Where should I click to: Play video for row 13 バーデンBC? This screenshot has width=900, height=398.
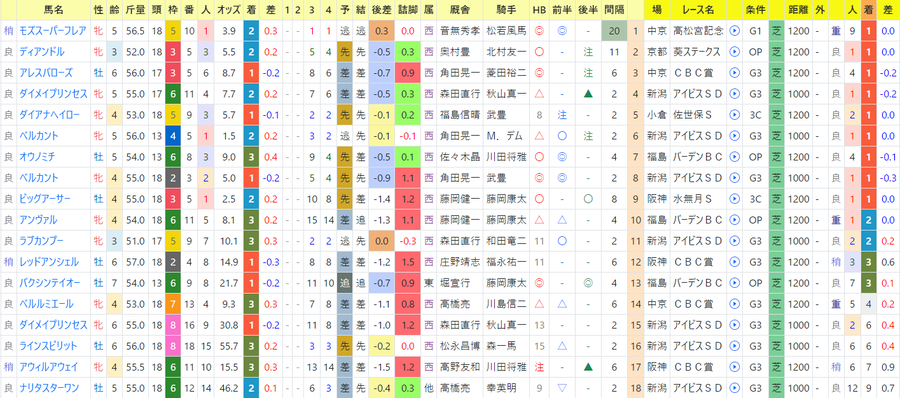pos(734,283)
